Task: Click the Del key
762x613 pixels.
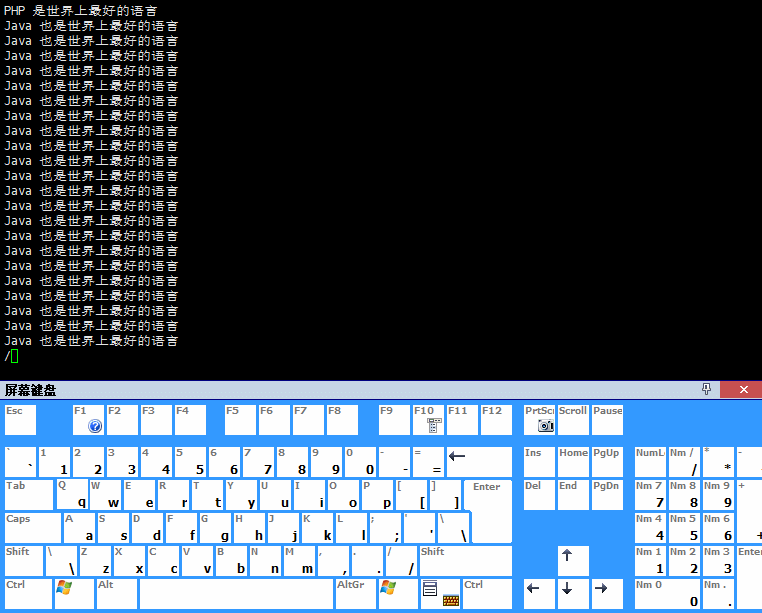Action: [539, 495]
